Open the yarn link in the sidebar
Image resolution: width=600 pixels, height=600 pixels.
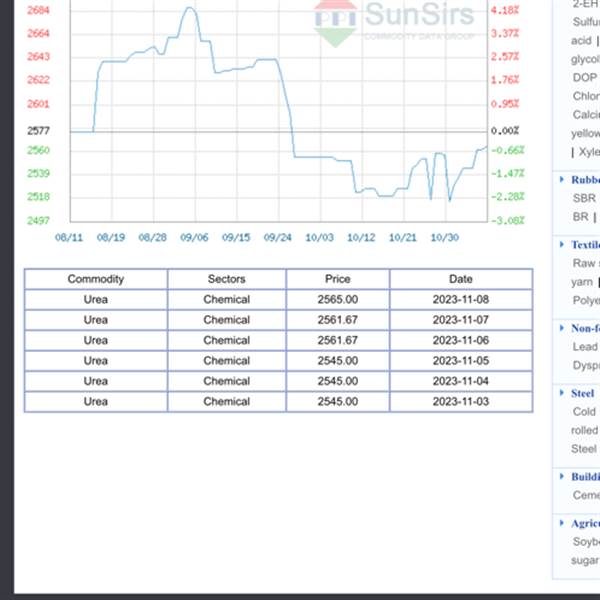pyautogui.click(x=582, y=282)
